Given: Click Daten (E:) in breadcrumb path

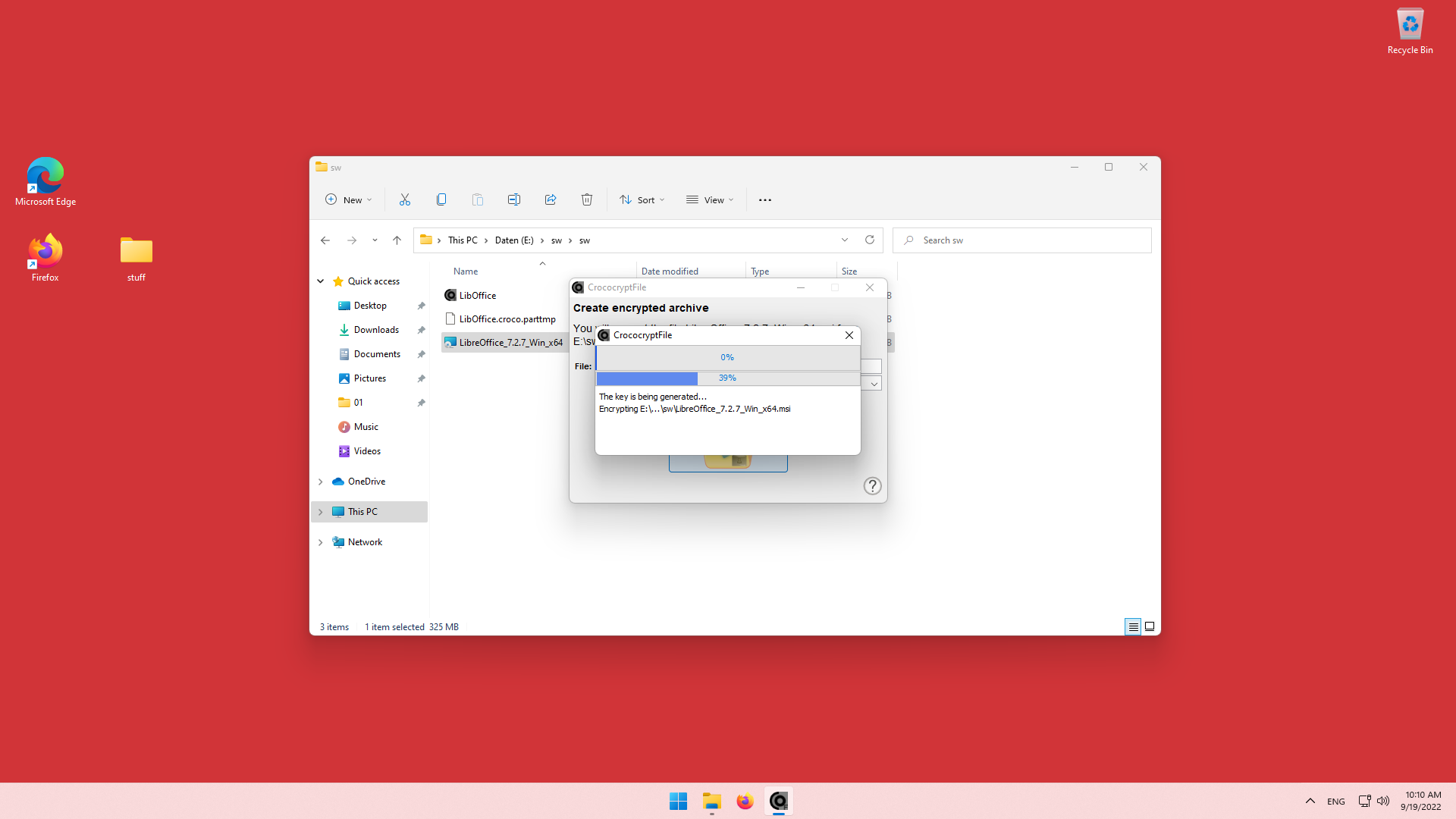Looking at the screenshot, I should [x=514, y=240].
